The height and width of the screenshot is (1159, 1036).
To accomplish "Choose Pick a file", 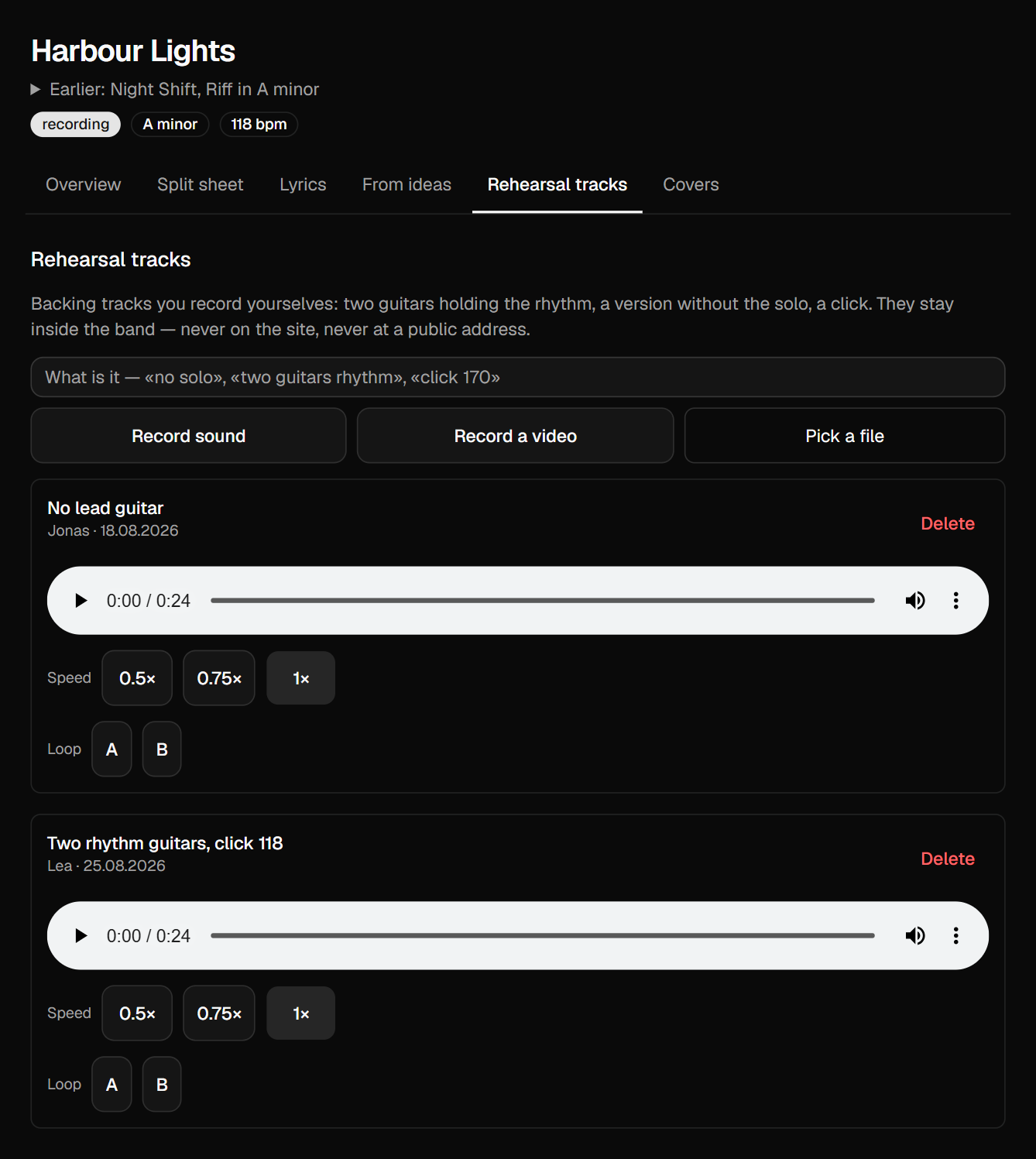I will (x=845, y=436).
